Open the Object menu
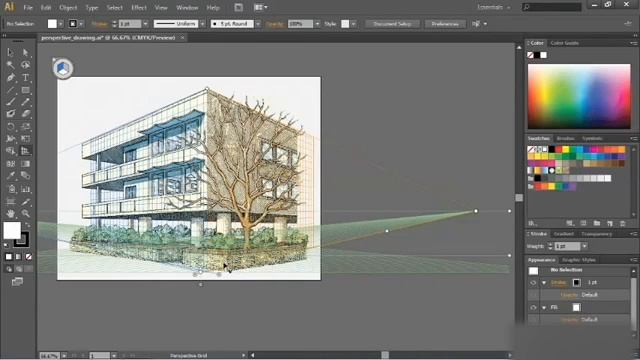Viewport: 640px width, 360px height. pyautogui.click(x=68, y=7)
